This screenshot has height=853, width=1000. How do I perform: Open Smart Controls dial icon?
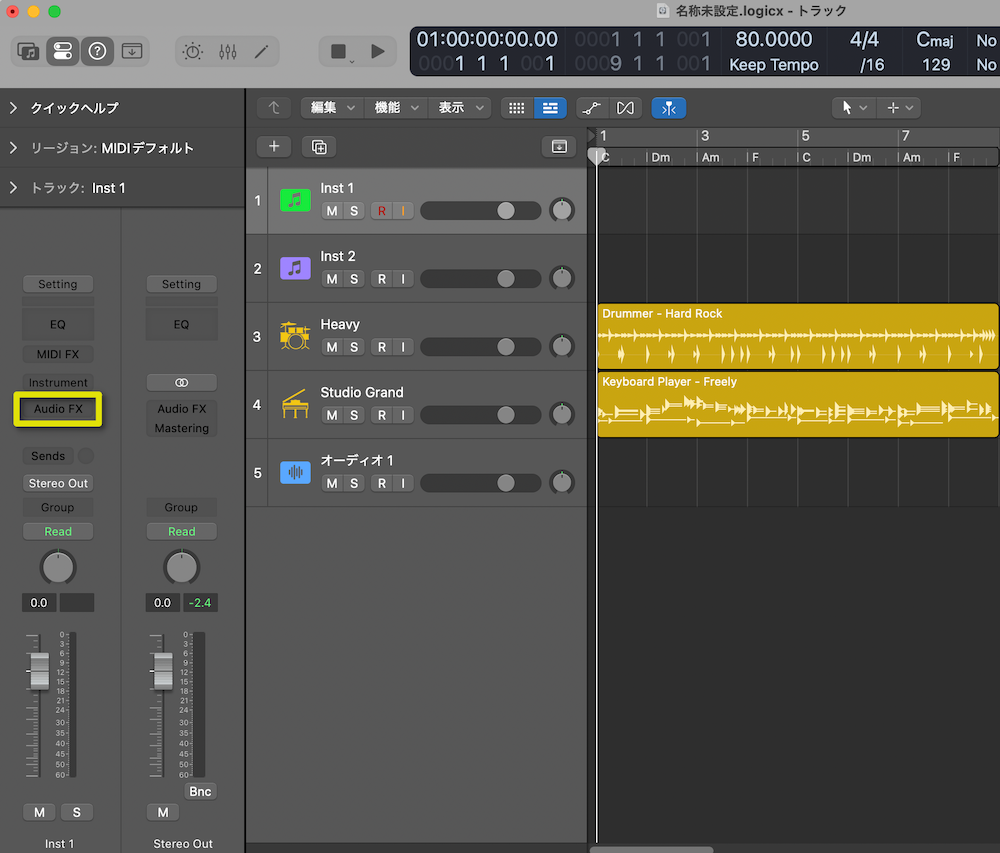(193, 52)
